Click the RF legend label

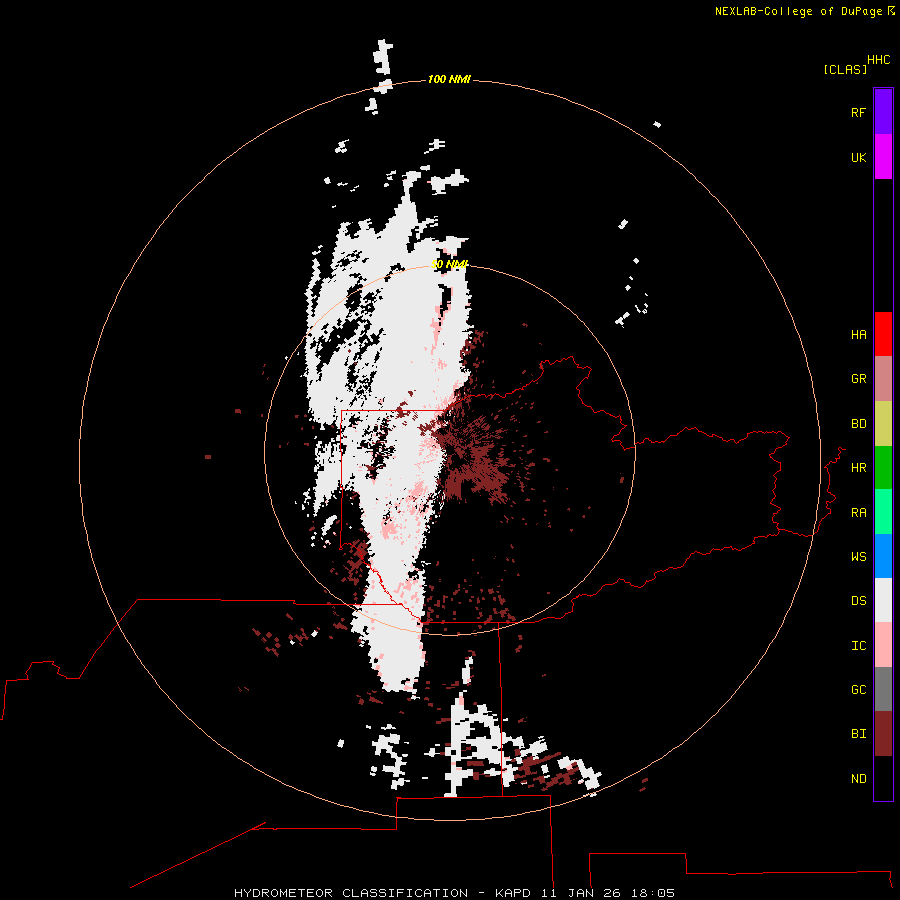[x=858, y=112]
